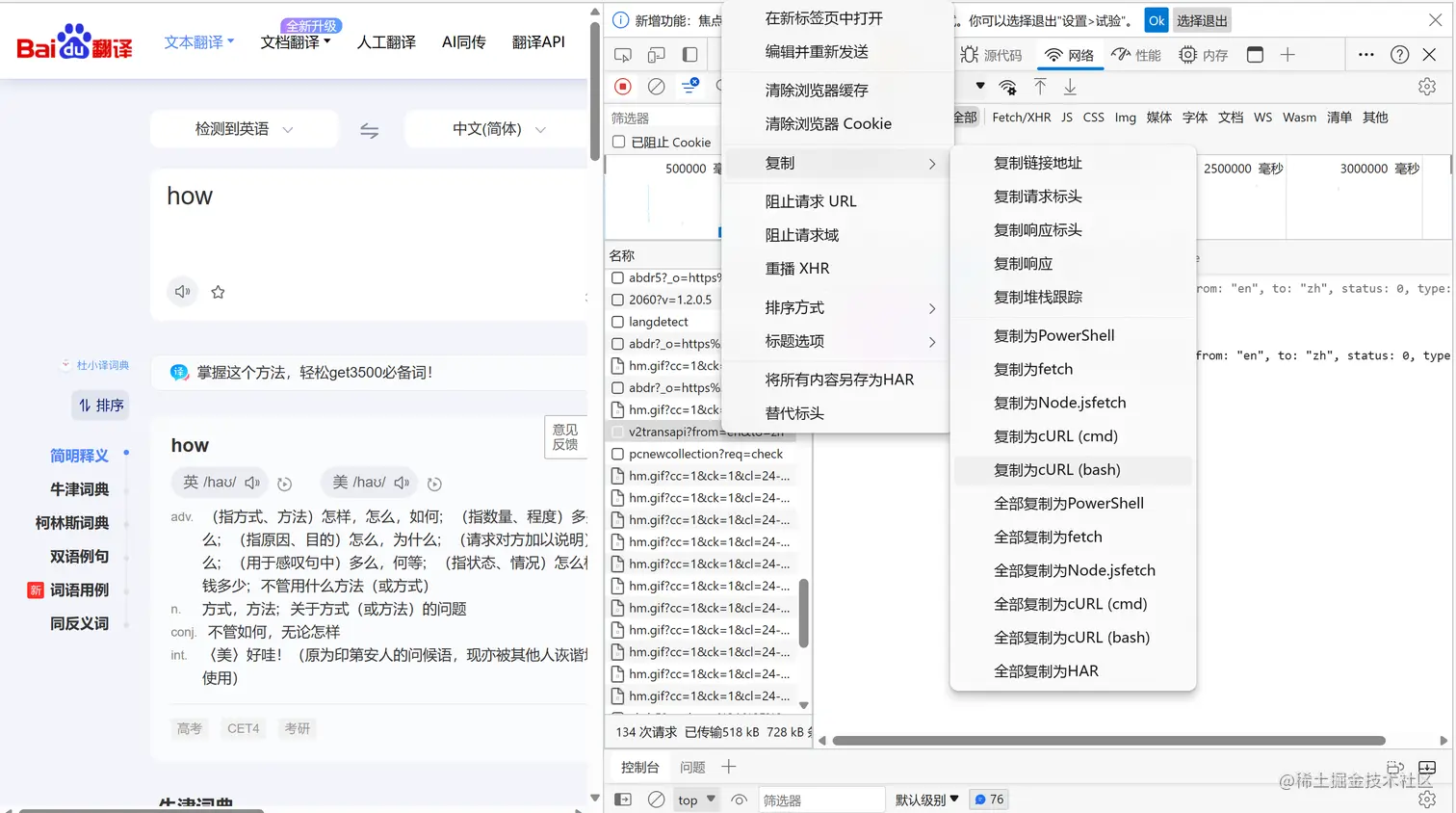Toggle console sidebar icon in drawer
The image size is (1456, 813).
(x=623, y=800)
